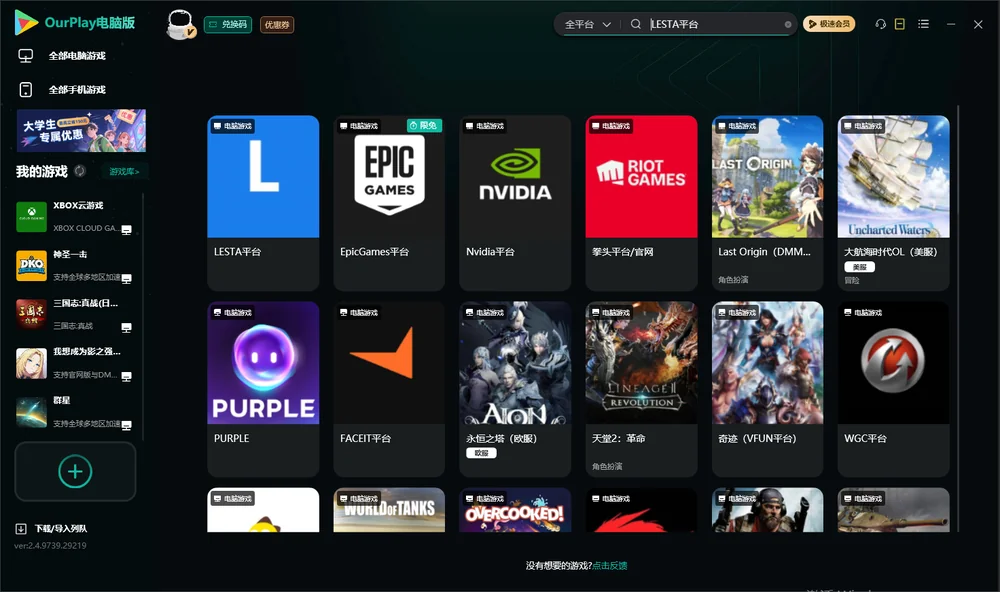Open the 大学生专属优惠 banner
The height and width of the screenshot is (592, 1000).
click(x=81, y=131)
